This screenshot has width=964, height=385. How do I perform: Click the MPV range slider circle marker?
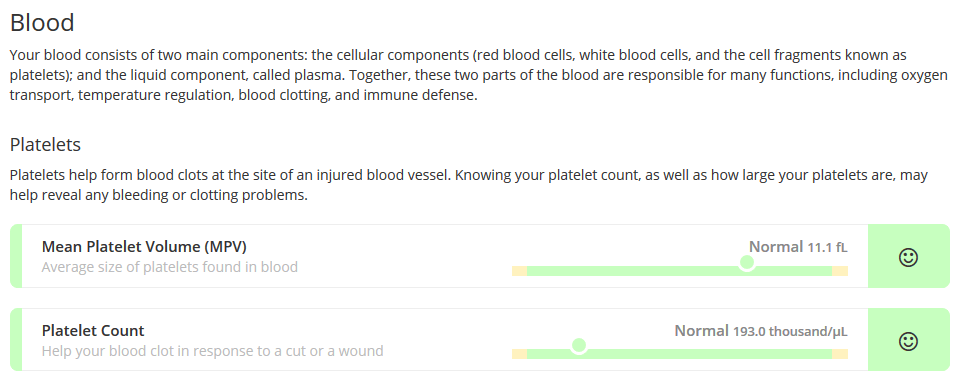click(x=747, y=263)
